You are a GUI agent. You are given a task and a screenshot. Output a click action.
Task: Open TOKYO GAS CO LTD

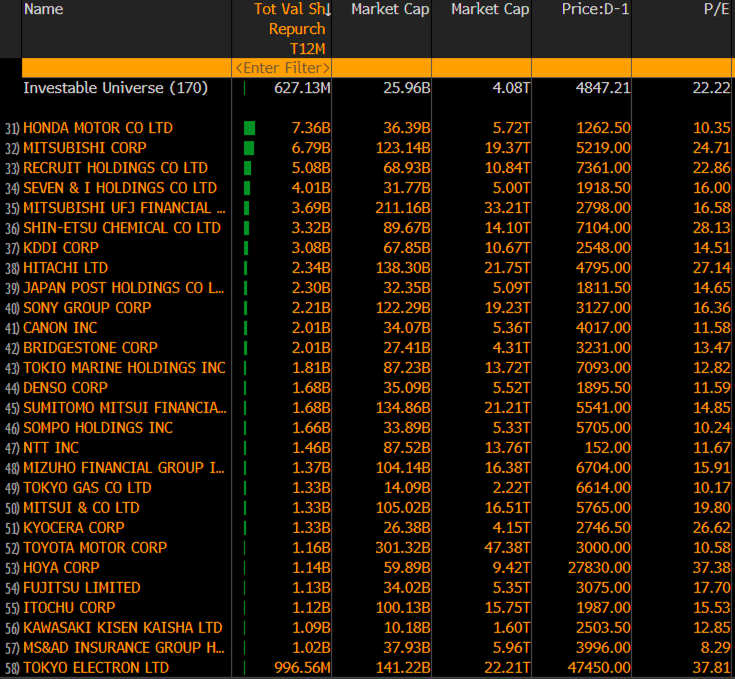pos(87,487)
